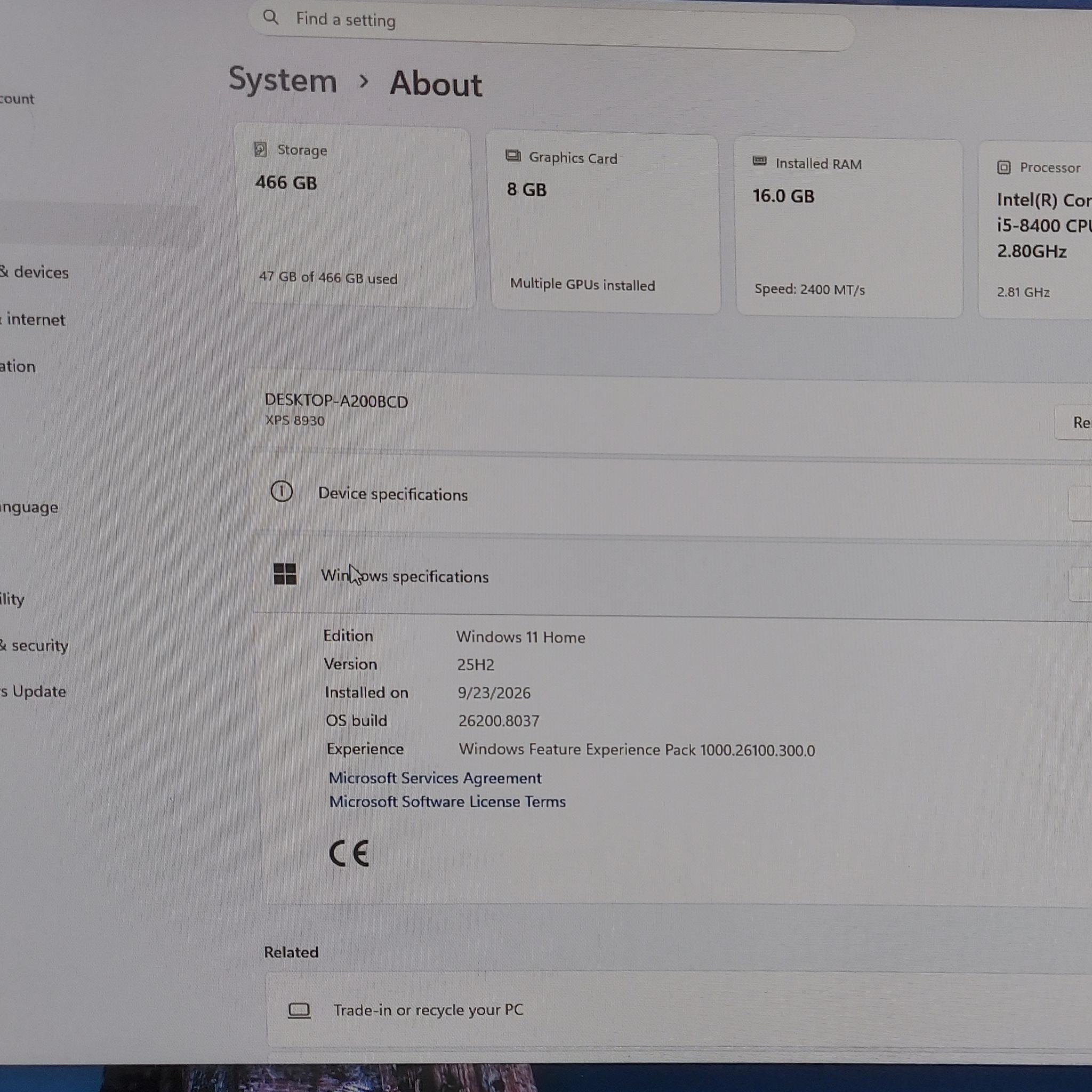The width and height of the screenshot is (1092, 1092).
Task: Click the OS build label
Action: click(x=356, y=721)
